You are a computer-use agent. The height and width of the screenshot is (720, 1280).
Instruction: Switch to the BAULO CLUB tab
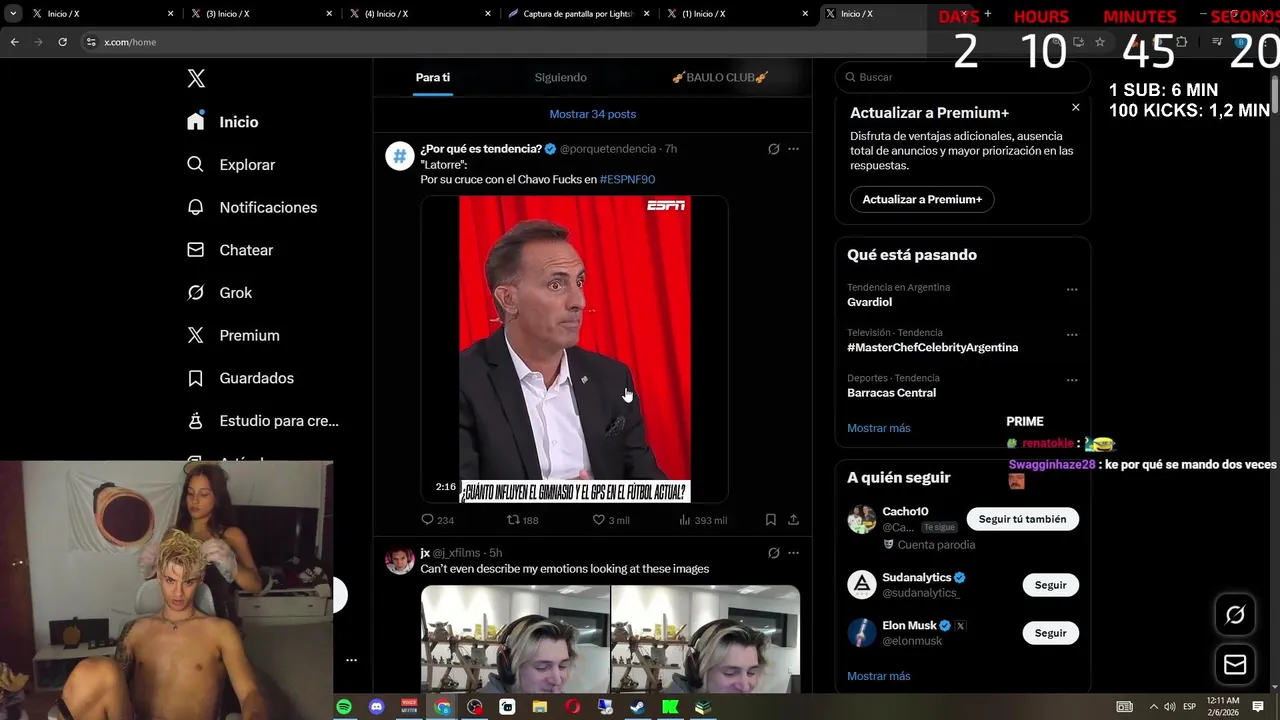[x=720, y=78]
